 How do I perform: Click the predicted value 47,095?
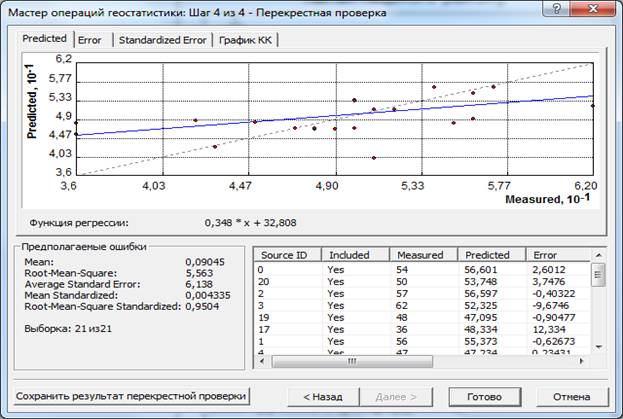(x=481, y=317)
